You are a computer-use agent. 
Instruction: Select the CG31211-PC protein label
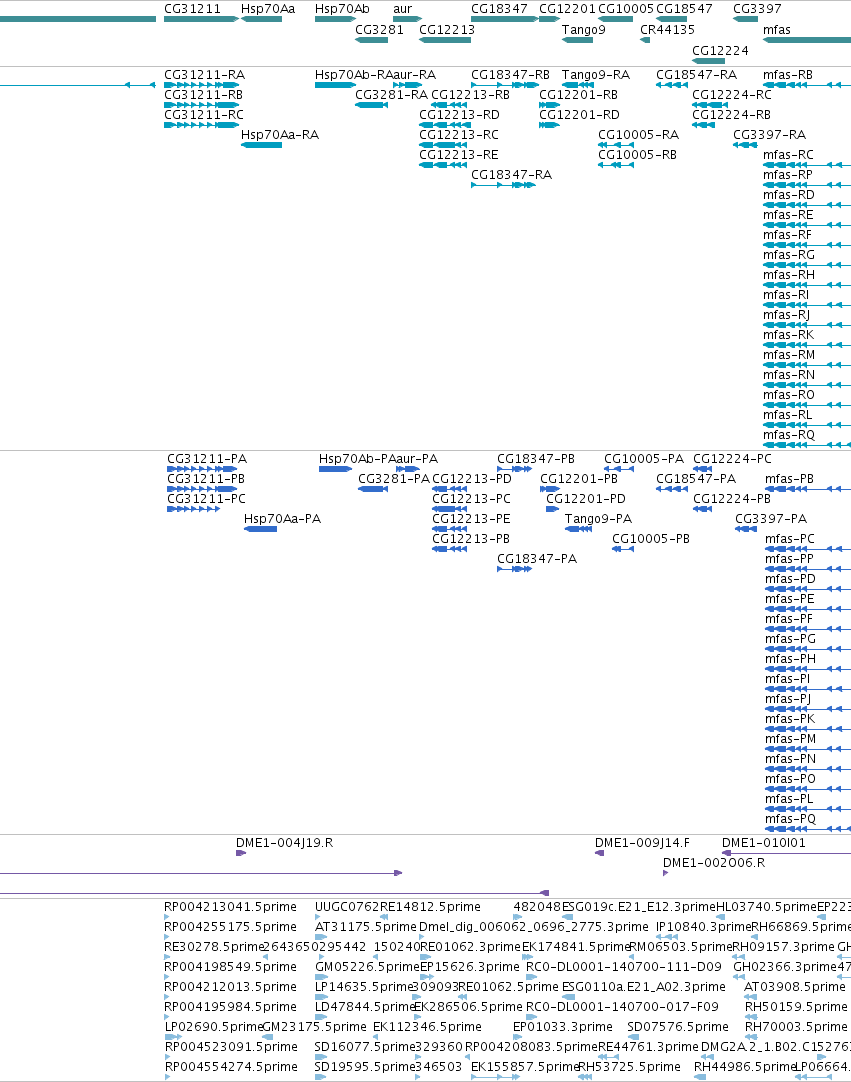pos(206,499)
